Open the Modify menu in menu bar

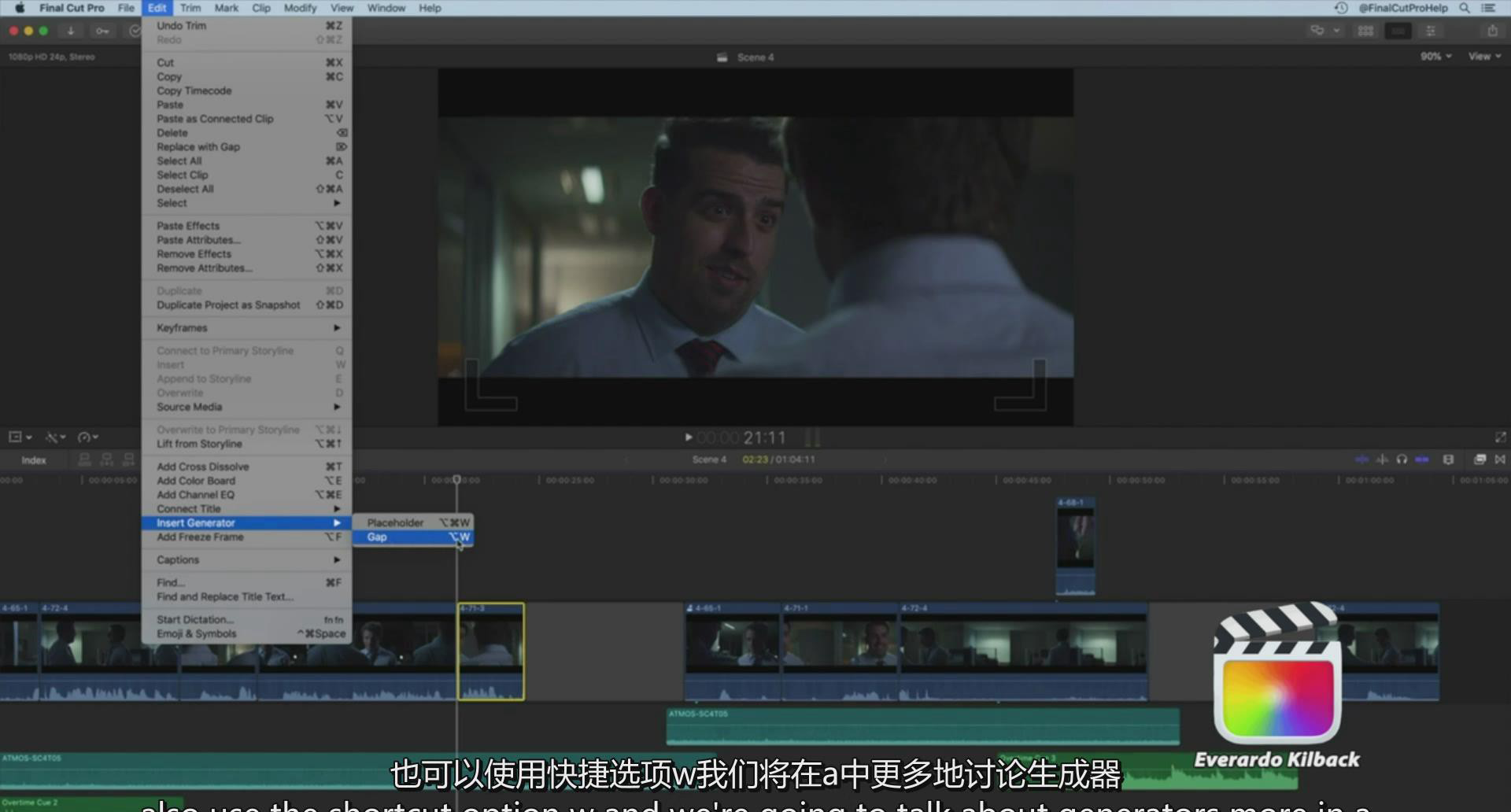(300, 8)
